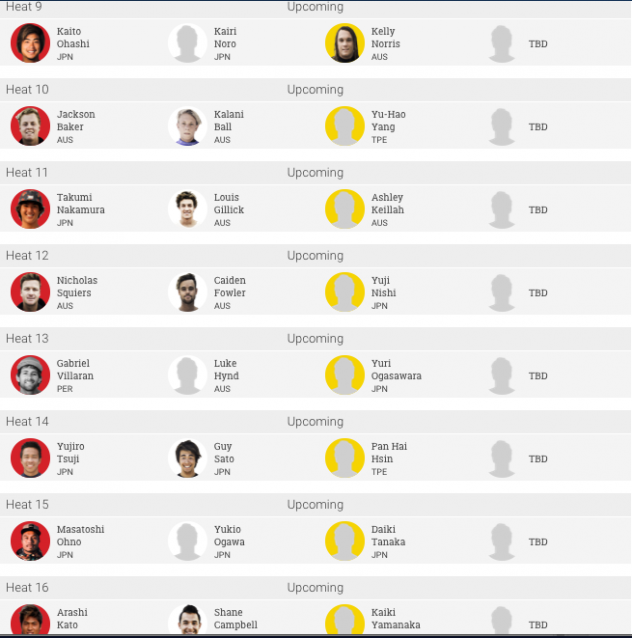Image resolution: width=632 pixels, height=638 pixels.
Task: Select Gabriel Villaran's profile photo
Action: [x=30, y=375]
